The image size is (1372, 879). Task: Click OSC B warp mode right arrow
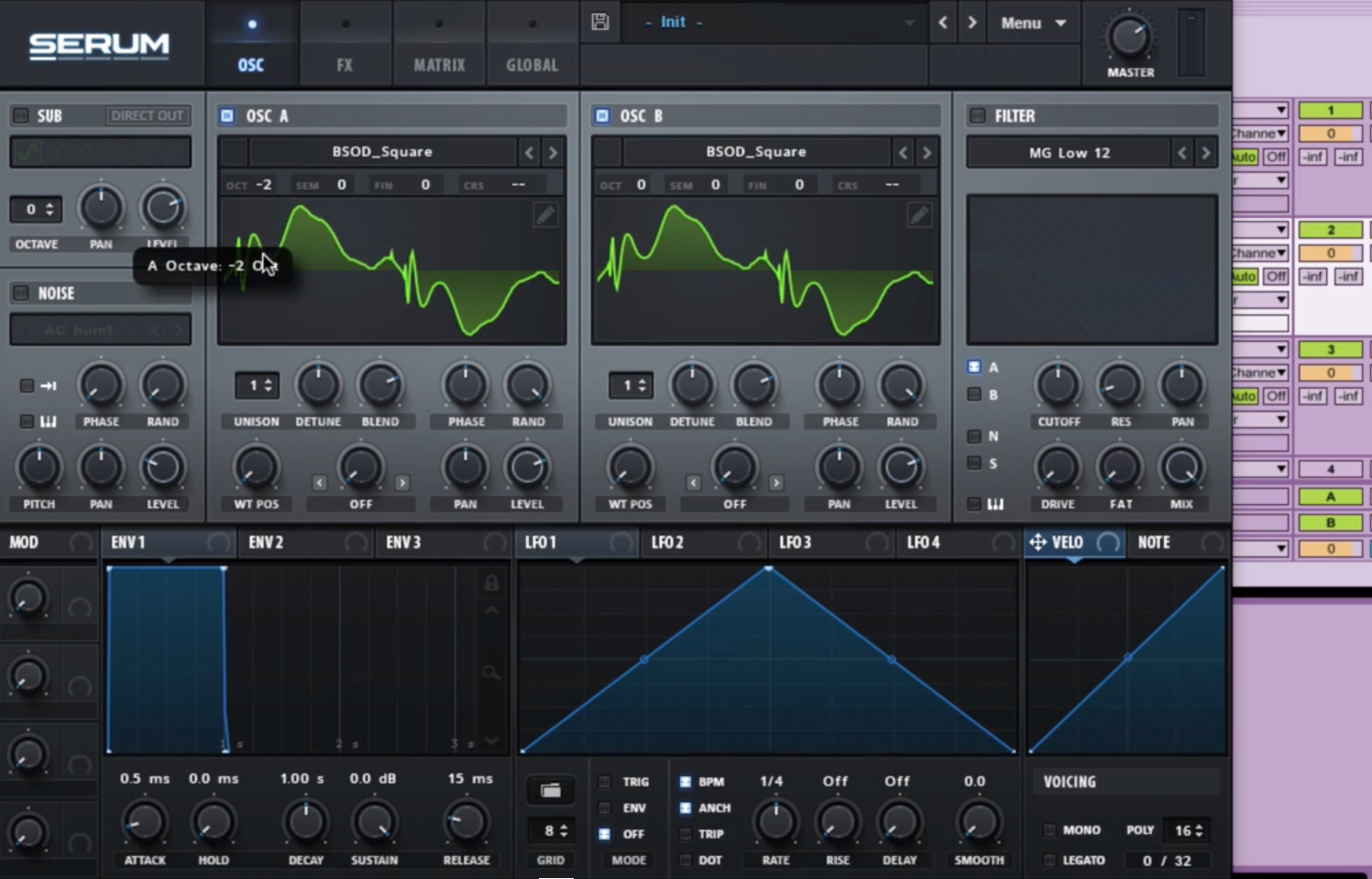click(x=776, y=482)
